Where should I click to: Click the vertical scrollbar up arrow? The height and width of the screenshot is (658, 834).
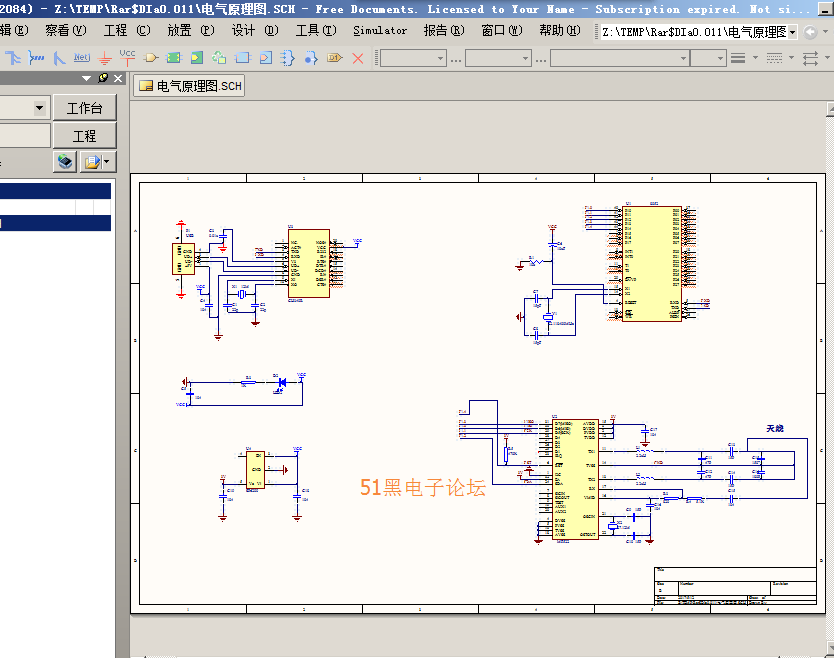(830, 109)
